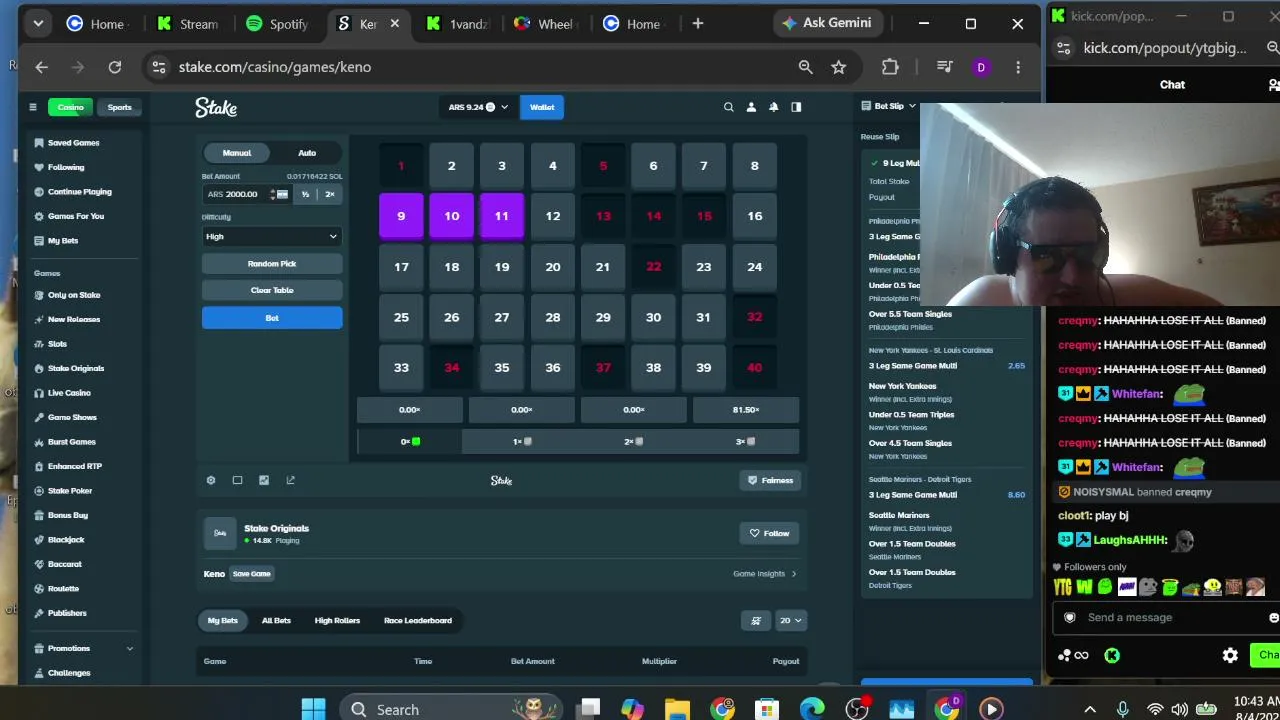Click the 81.50× payout multiplier tile

point(746,410)
